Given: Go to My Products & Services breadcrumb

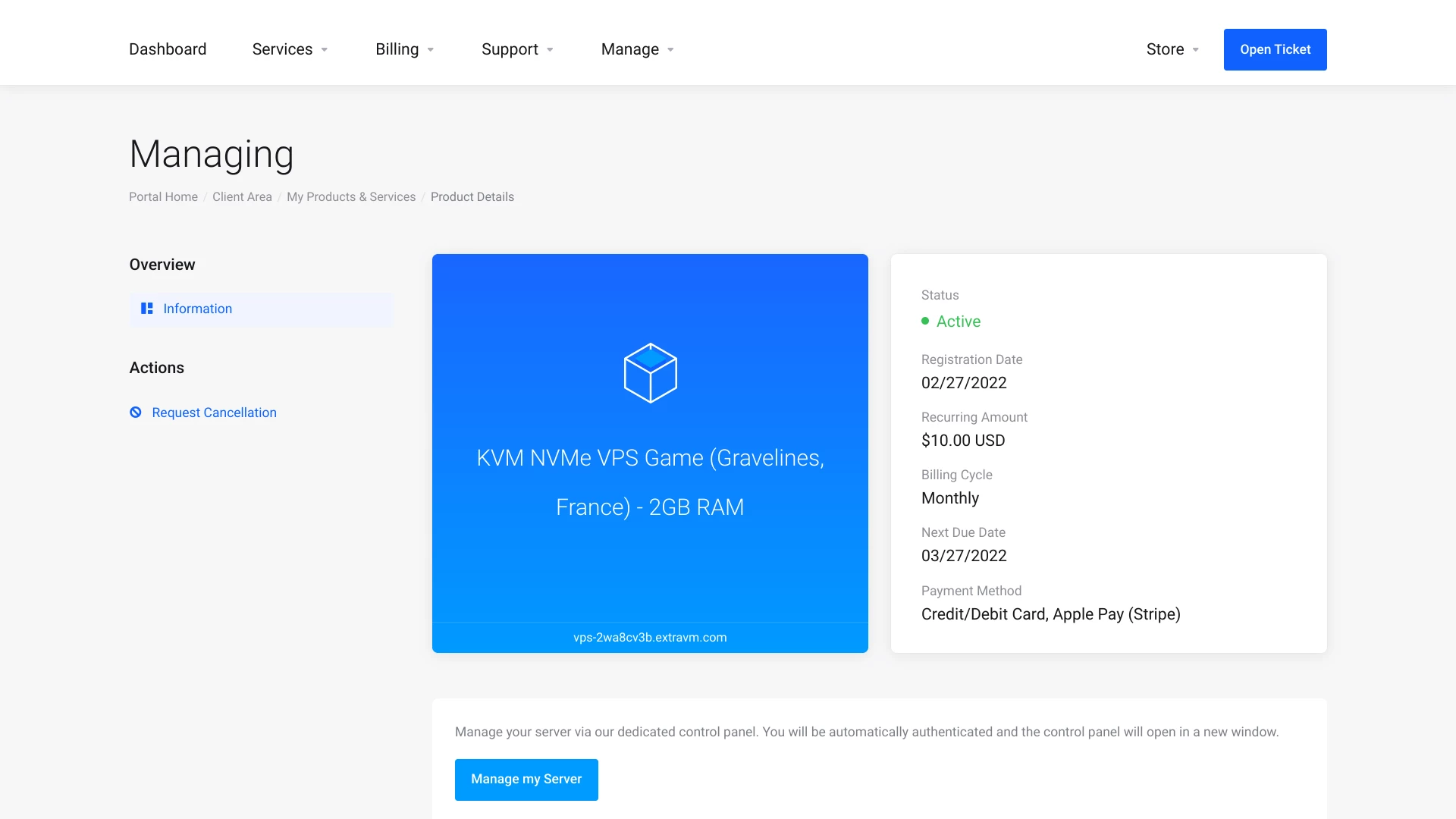Looking at the screenshot, I should point(351,197).
